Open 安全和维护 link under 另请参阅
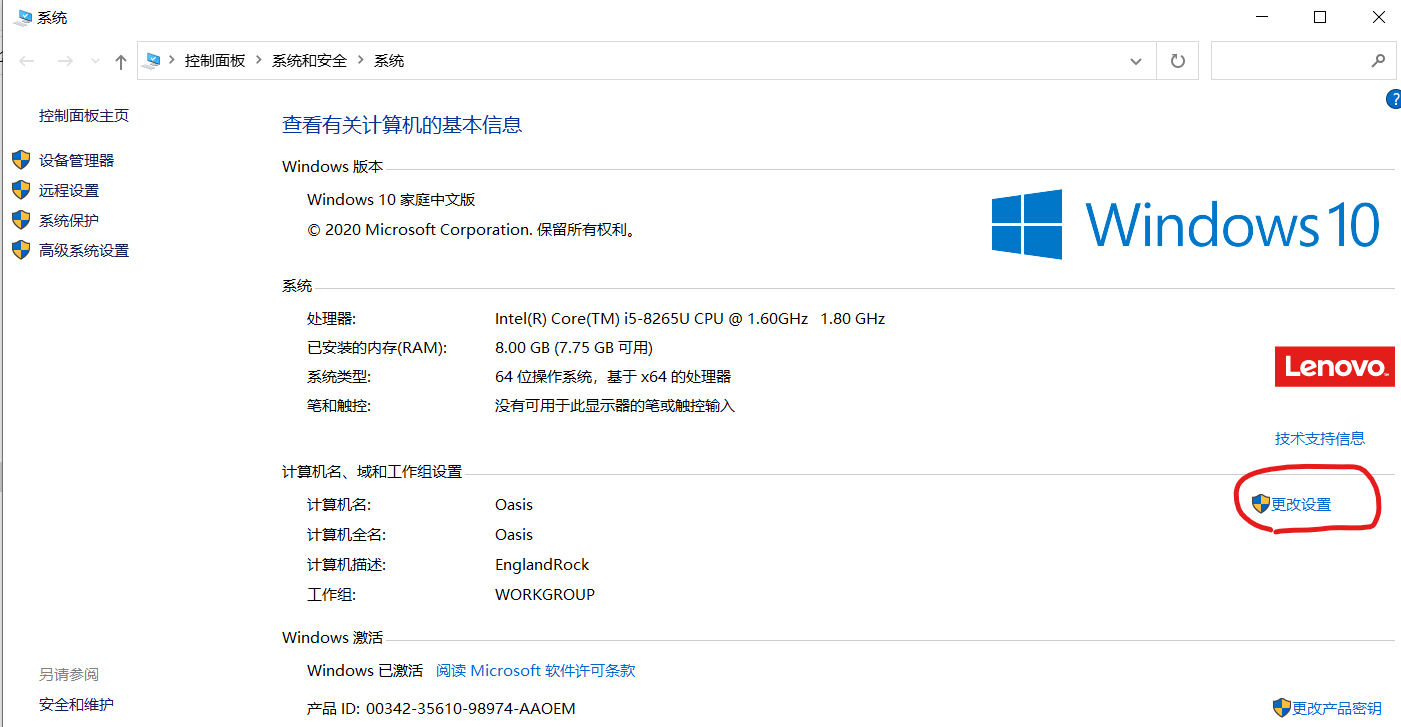This screenshot has width=1401, height=727. [76, 704]
